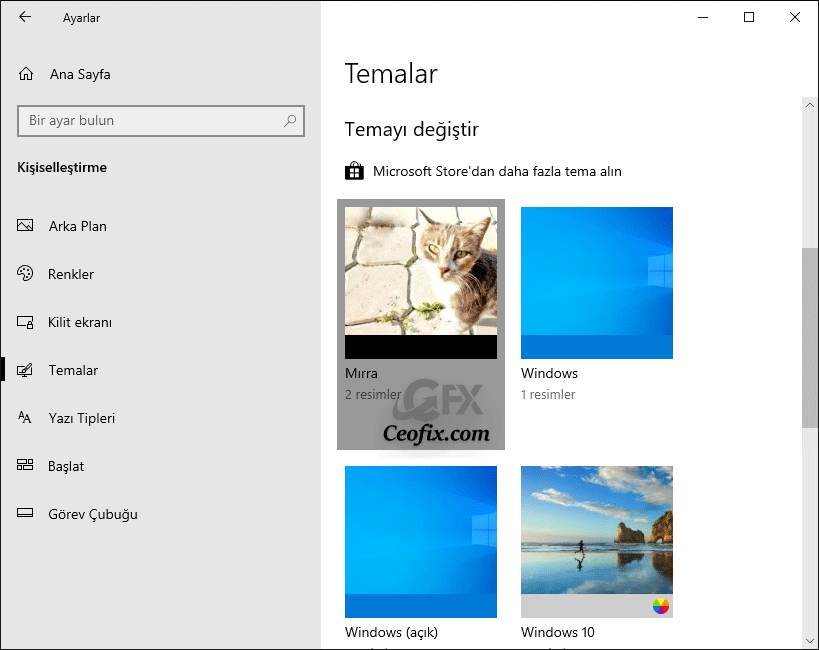Apply the Windows theme thumbnail
The width and height of the screenshot is (819, 650).
coord(597,283)
